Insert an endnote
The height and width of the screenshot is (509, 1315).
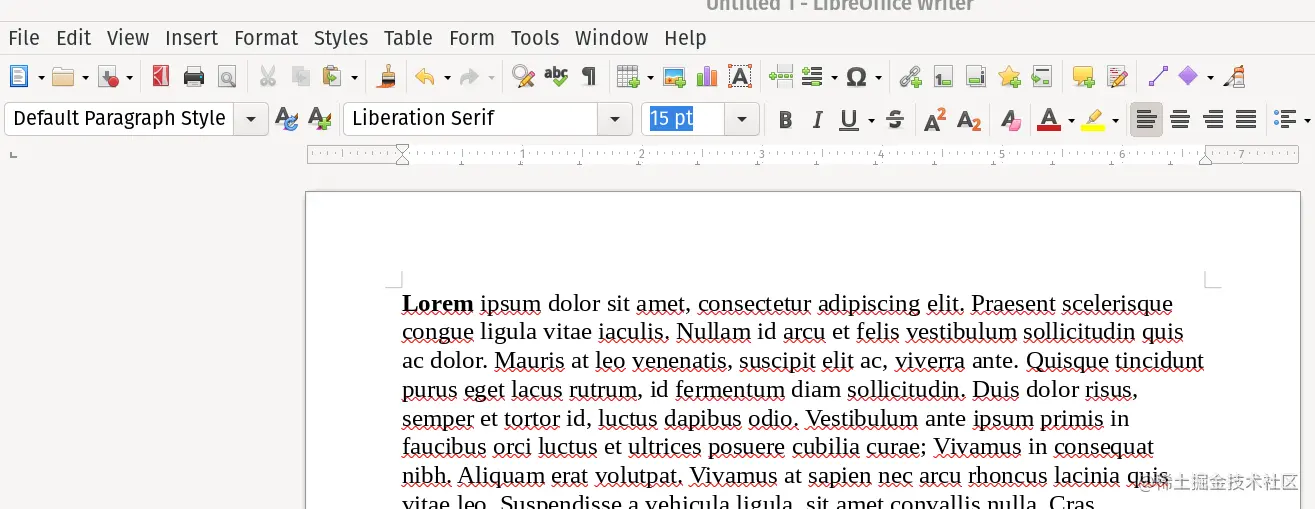point(976,76)
